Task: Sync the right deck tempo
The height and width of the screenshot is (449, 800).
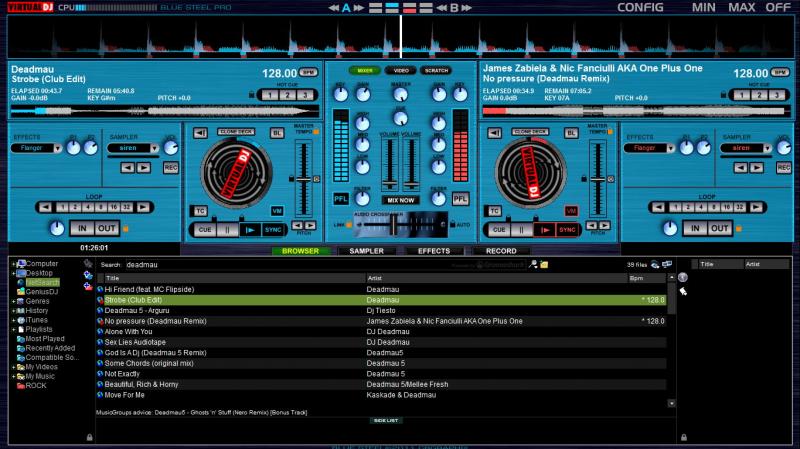Action: (567, 230)
